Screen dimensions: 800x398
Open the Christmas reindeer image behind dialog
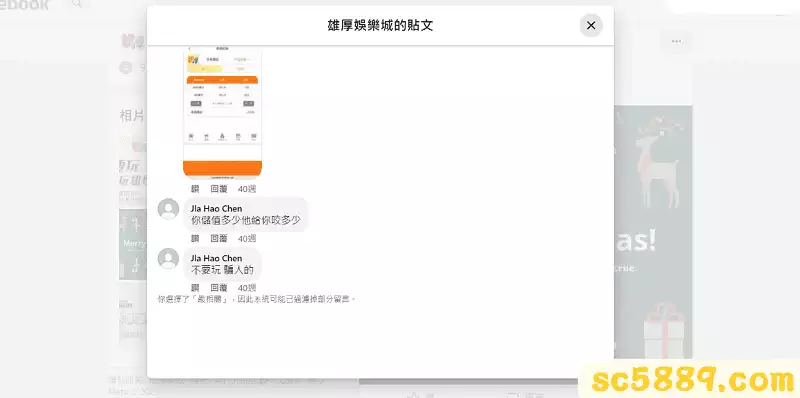653,232
